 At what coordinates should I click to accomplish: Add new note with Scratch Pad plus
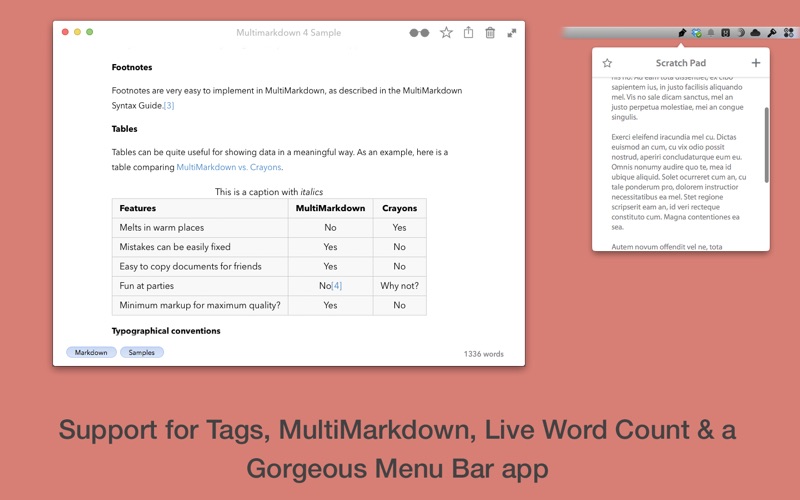click(x=756, y=63)
